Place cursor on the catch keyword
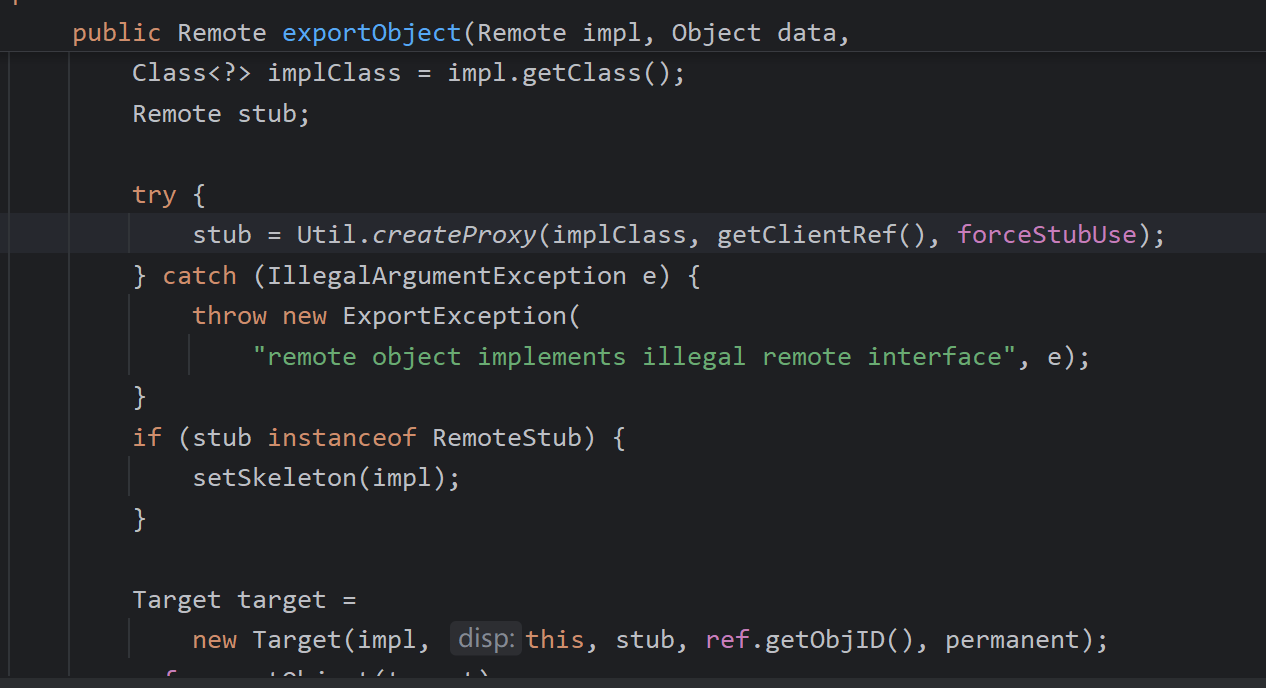 click(x=200, y=276)
